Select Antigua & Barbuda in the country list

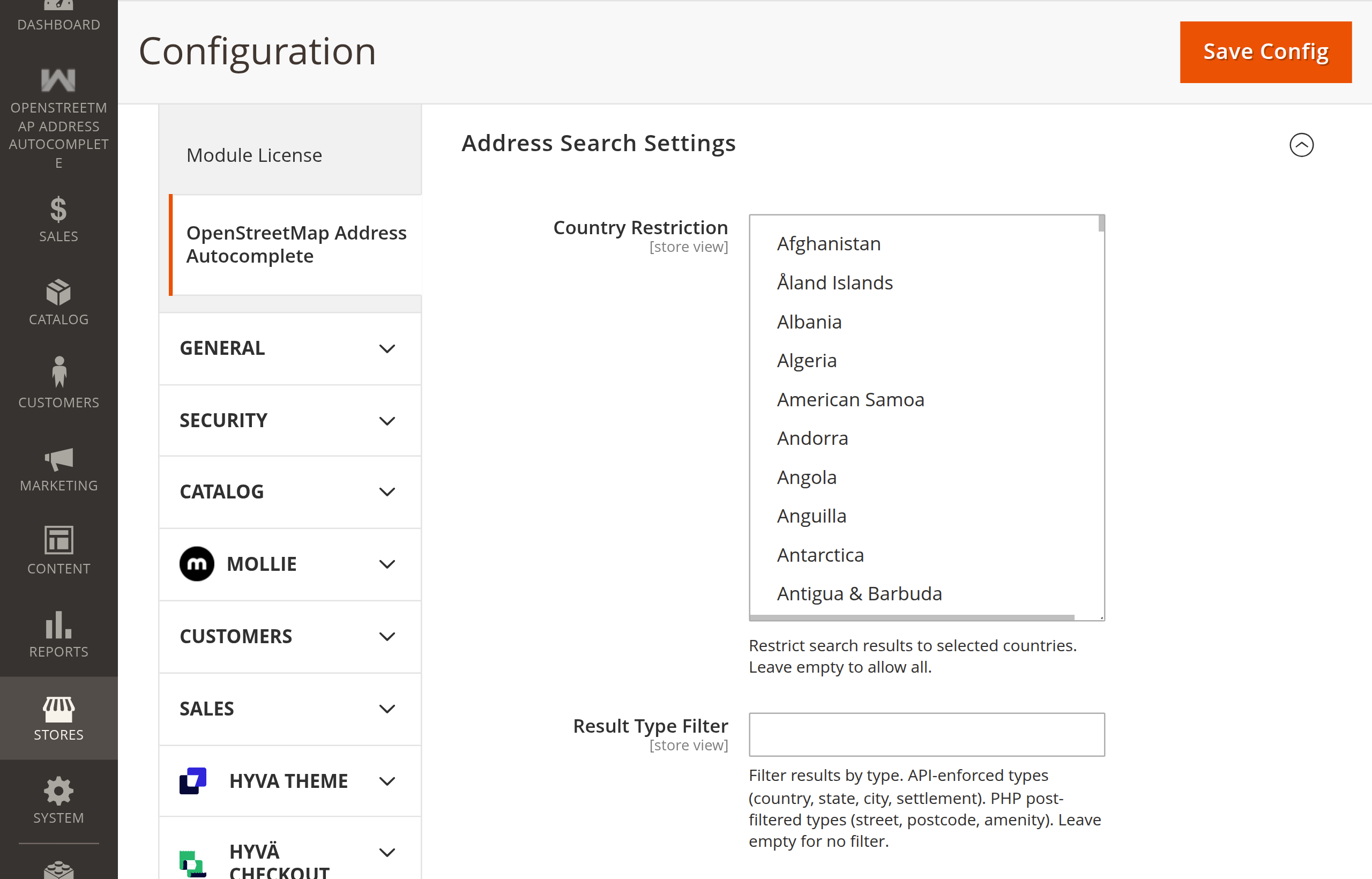pyautogui.click(x=859, y=594)
